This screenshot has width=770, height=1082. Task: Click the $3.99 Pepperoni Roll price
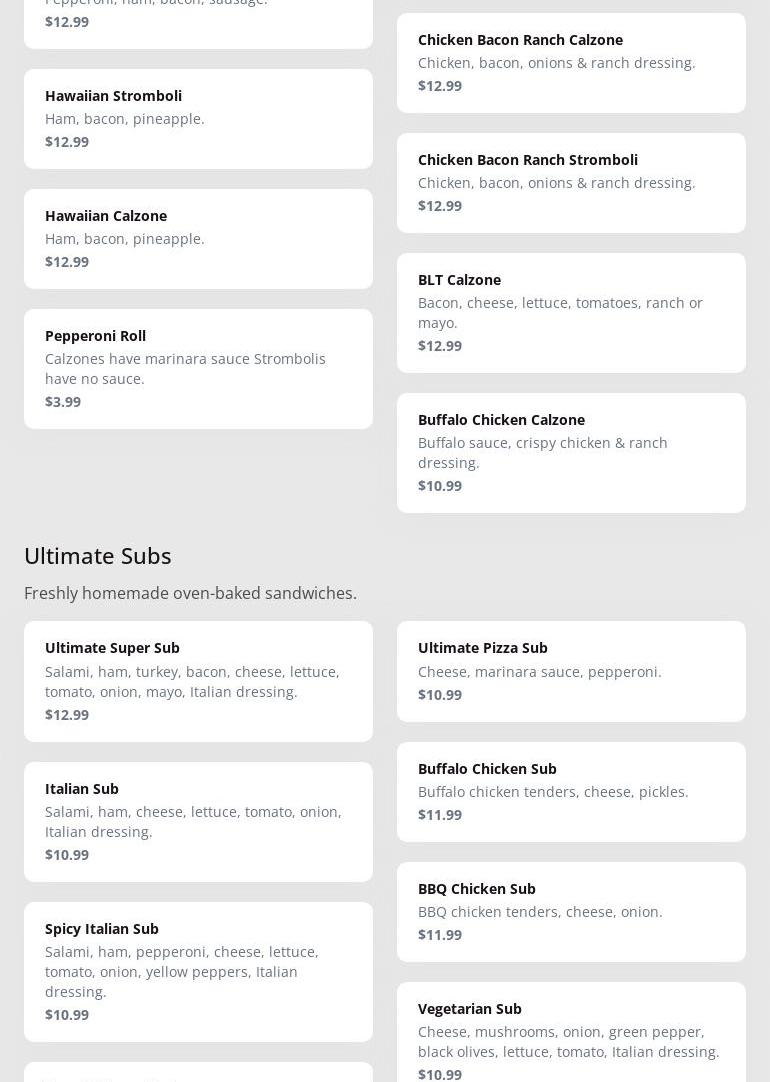click(x=63, y=401)
